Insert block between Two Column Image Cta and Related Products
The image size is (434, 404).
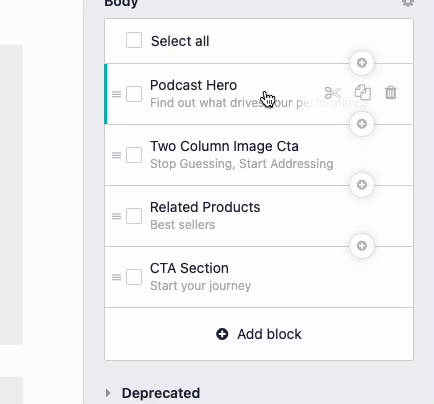point(362,185)
